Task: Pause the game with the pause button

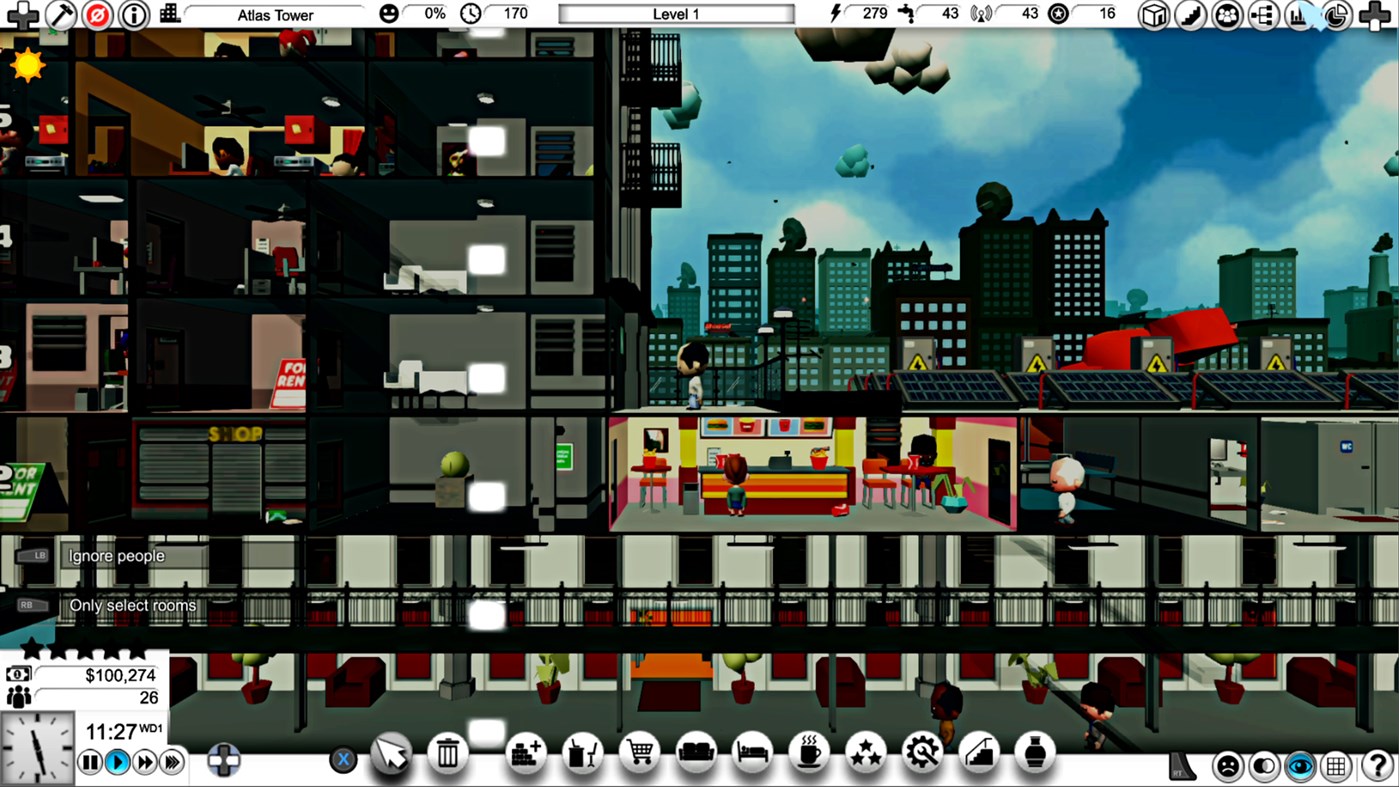Action: click(89, 761)
